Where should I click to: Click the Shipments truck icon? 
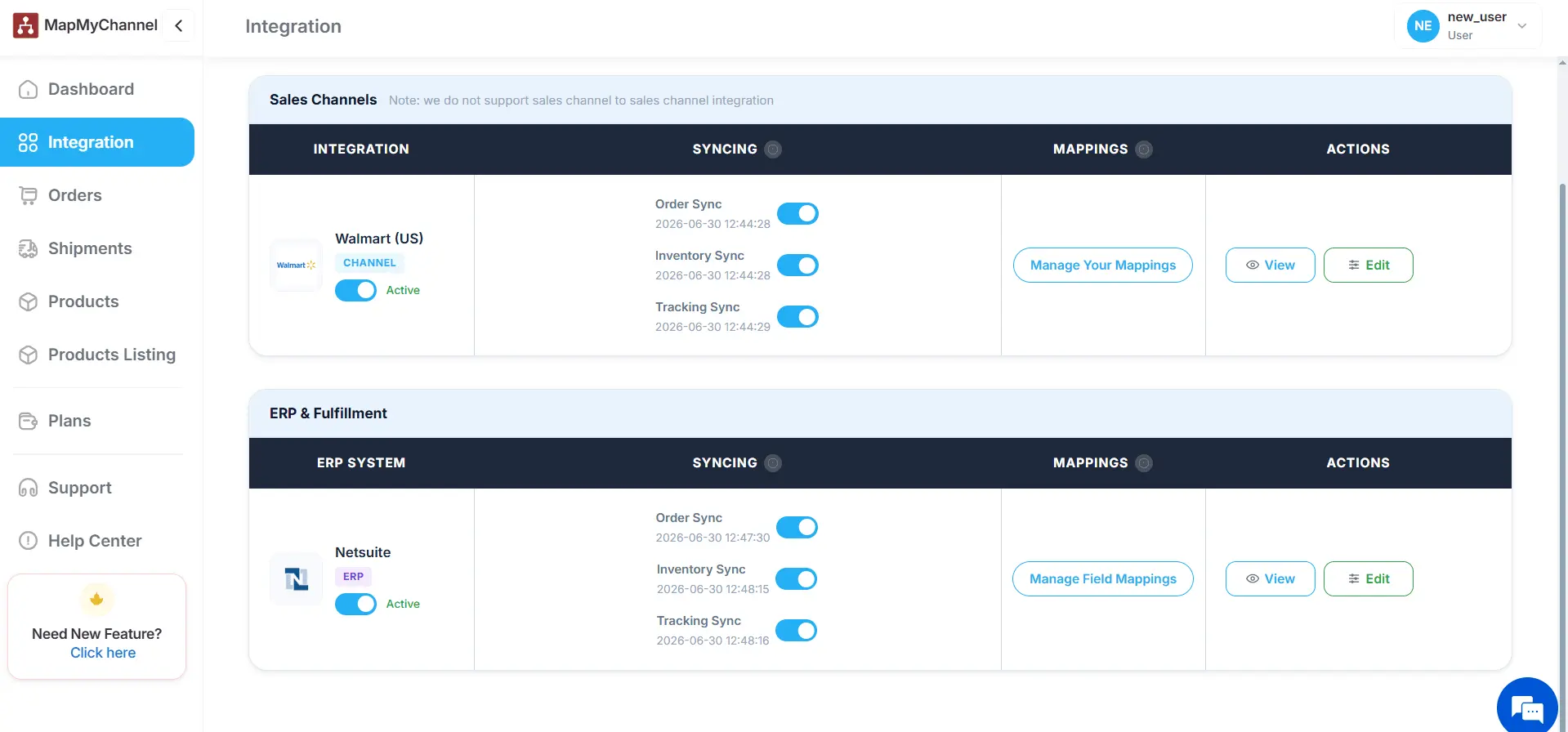click(28, 248)
